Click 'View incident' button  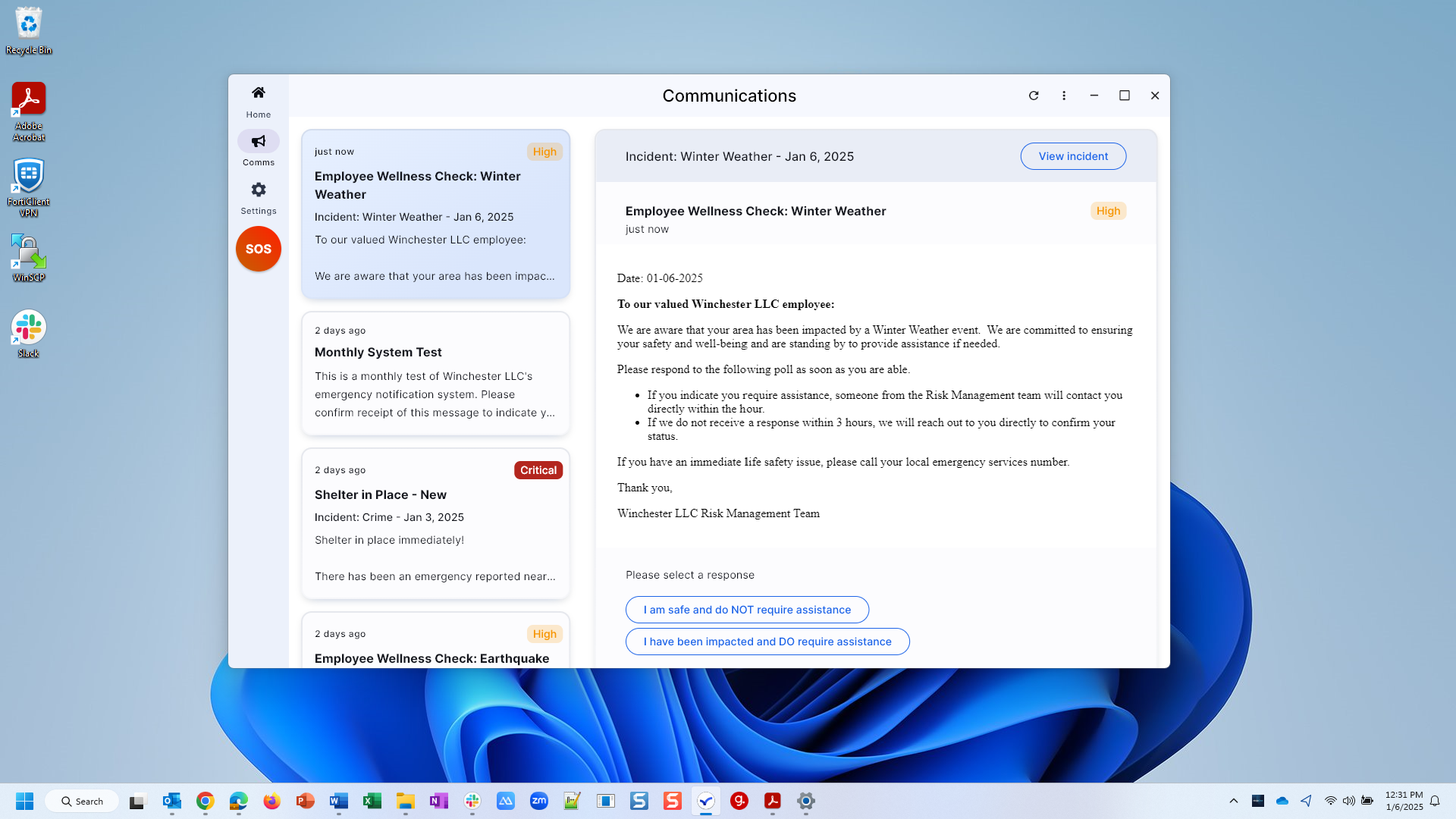(x=1073, y=156)
